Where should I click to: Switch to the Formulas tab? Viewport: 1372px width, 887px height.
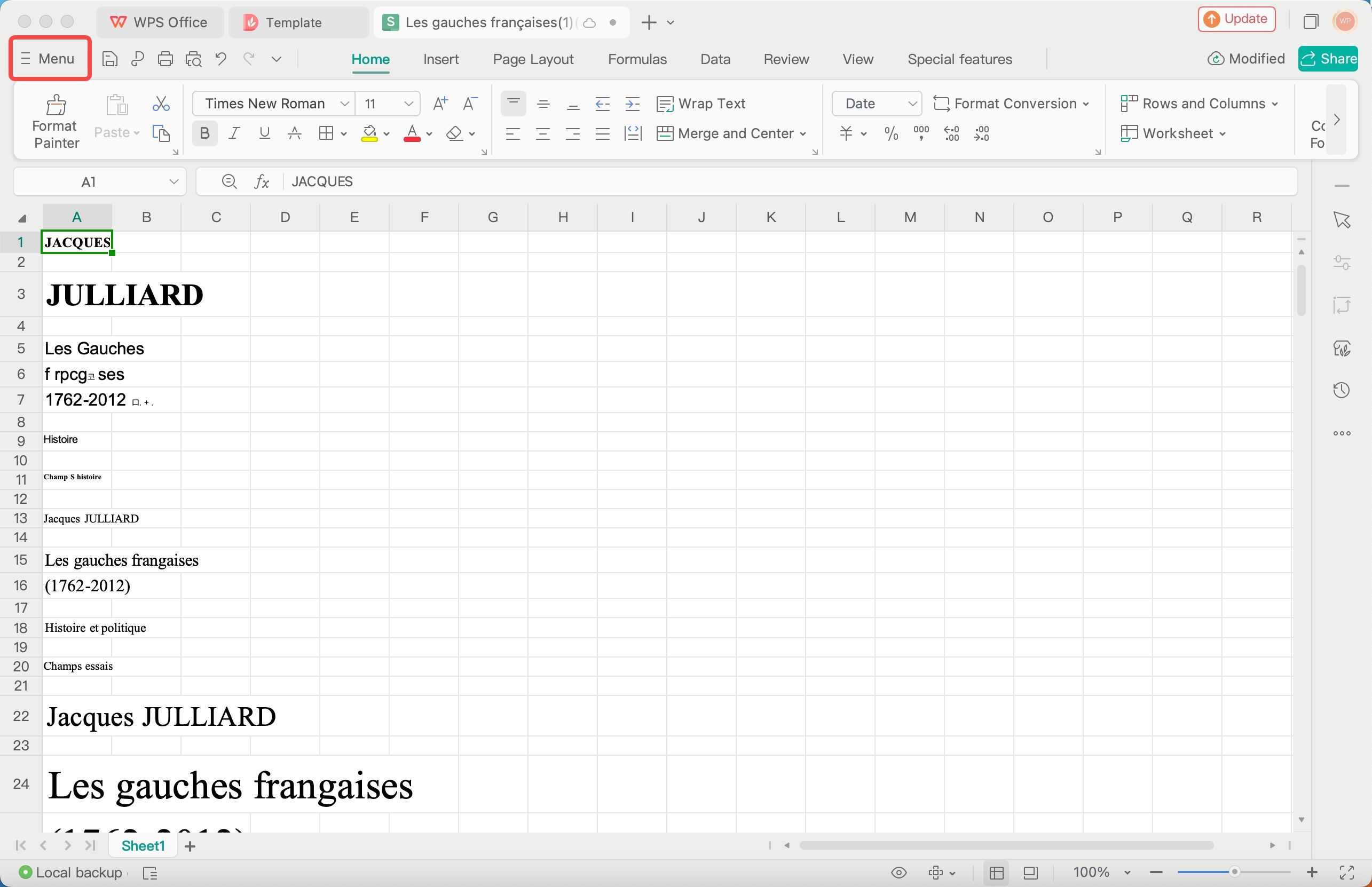(x=637, y=59)
